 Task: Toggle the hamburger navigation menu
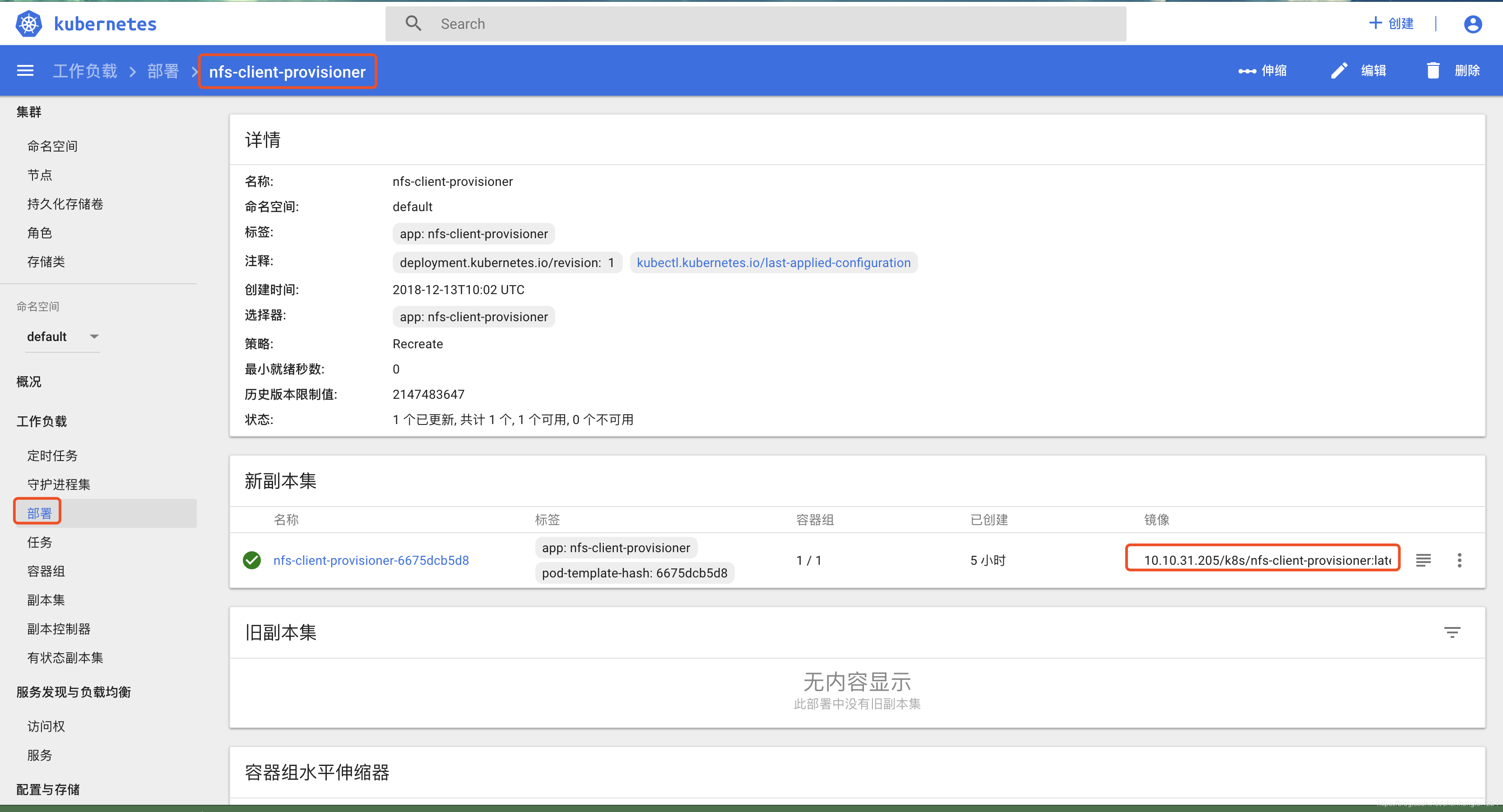click(x=25, y=71)
